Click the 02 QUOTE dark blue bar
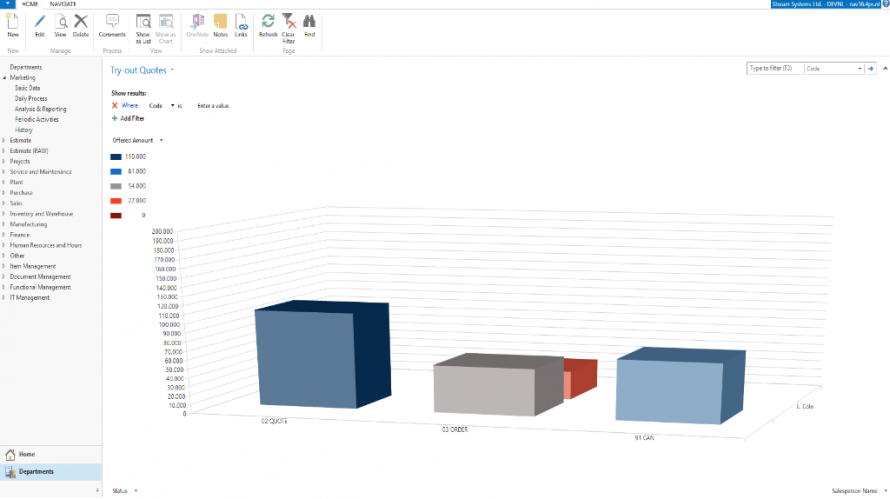 pos(322,355)
